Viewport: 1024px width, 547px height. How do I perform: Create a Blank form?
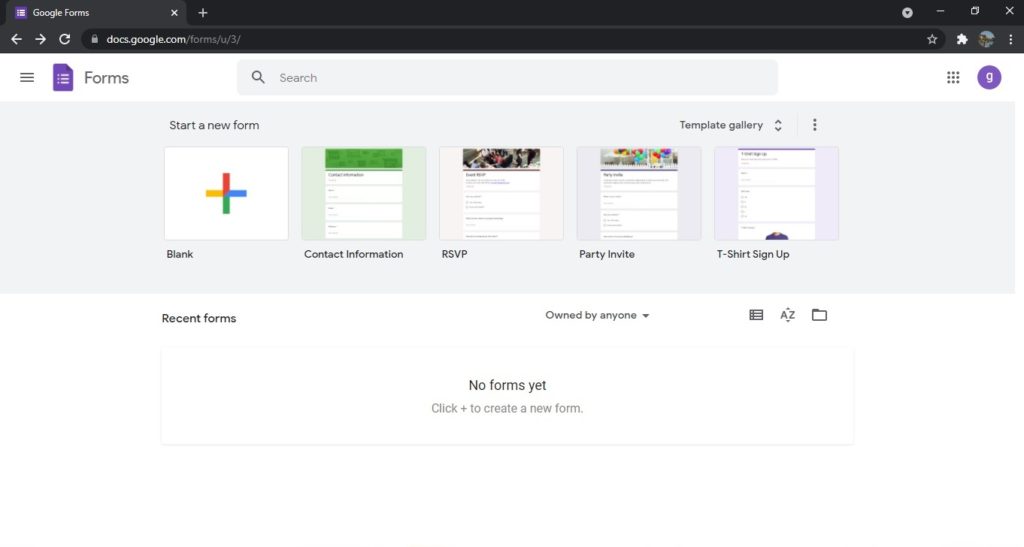coord(226,193)
